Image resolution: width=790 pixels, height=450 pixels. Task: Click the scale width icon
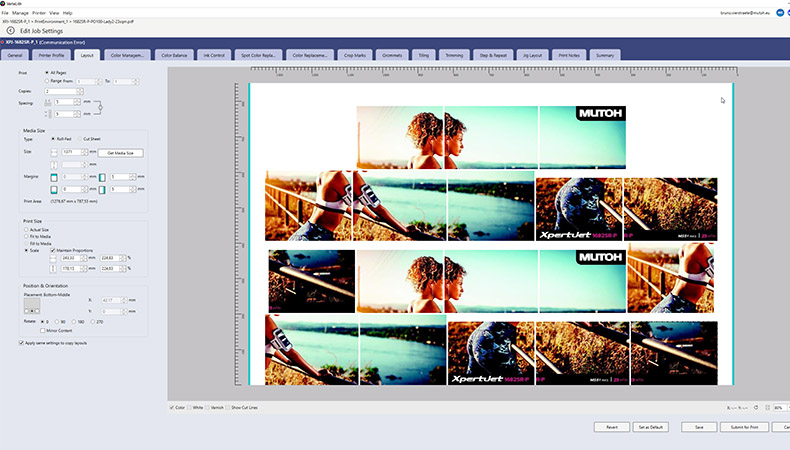point(53,258)
